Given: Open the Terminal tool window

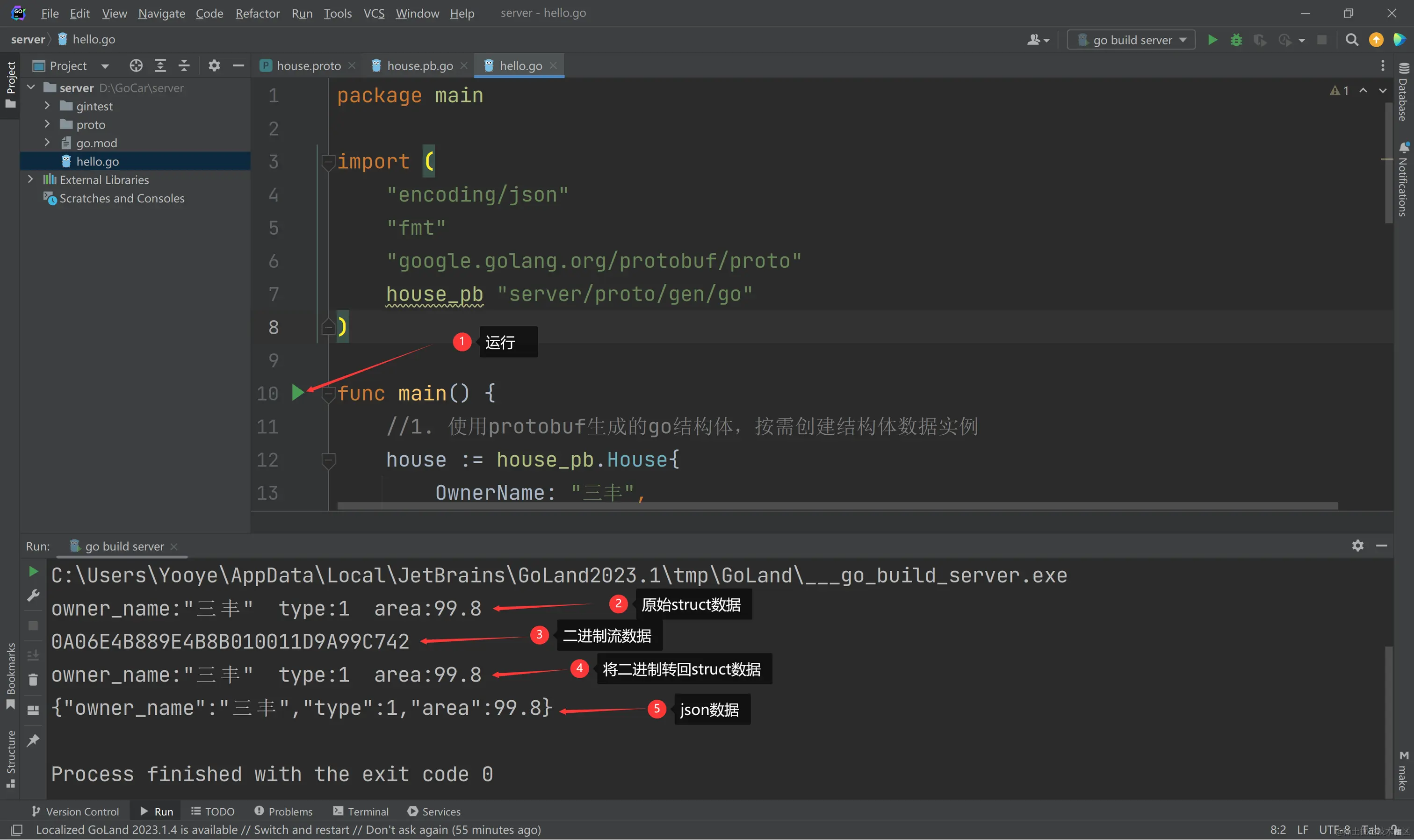Looking at the screenshot, I should 361,811.
